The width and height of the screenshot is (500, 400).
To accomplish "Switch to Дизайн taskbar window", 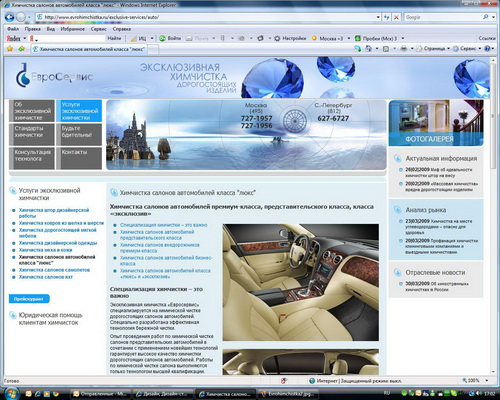I will (163, 394).
